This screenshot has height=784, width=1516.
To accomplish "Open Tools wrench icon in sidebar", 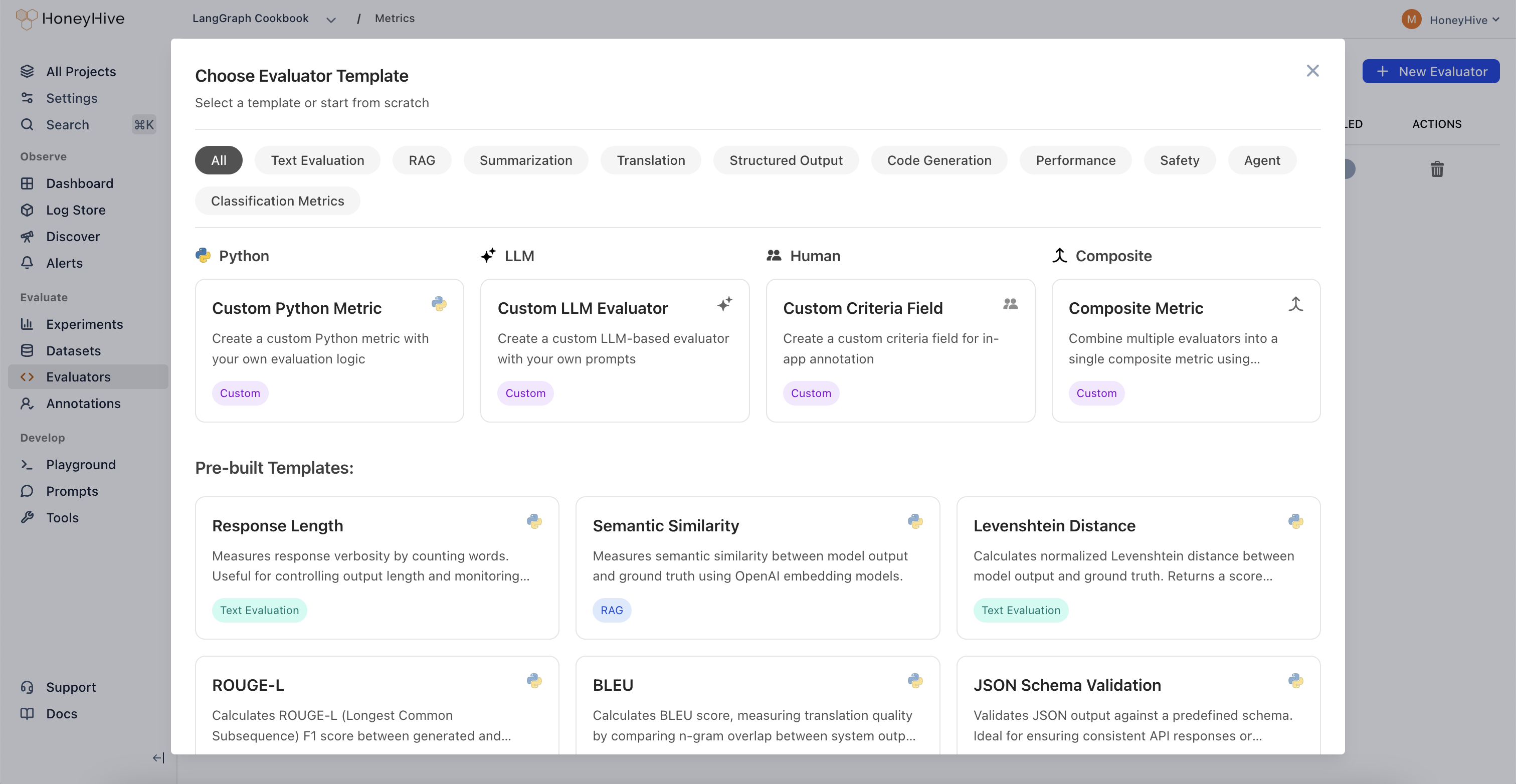I will 27,517.
